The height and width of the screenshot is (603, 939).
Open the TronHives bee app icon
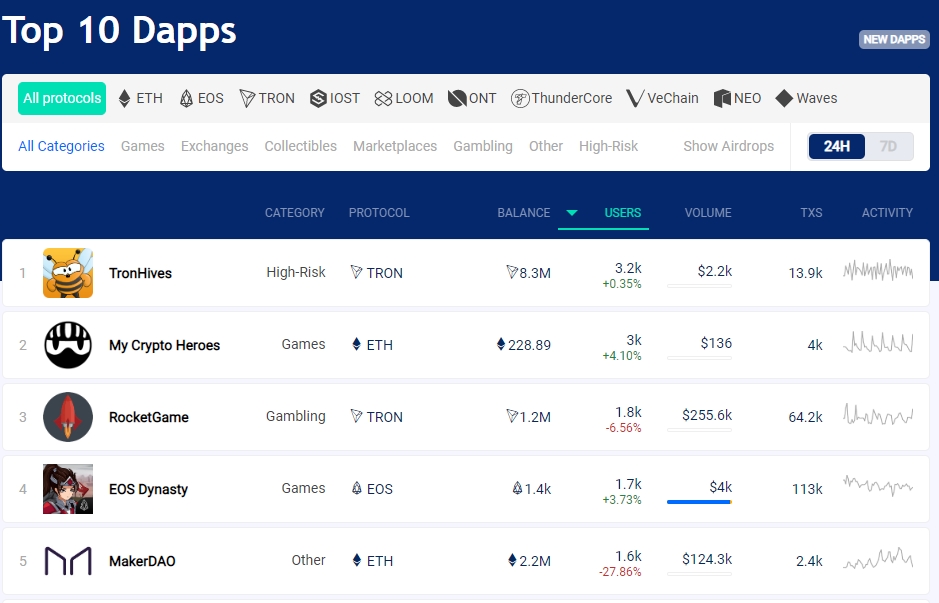[x=68, y=273]
